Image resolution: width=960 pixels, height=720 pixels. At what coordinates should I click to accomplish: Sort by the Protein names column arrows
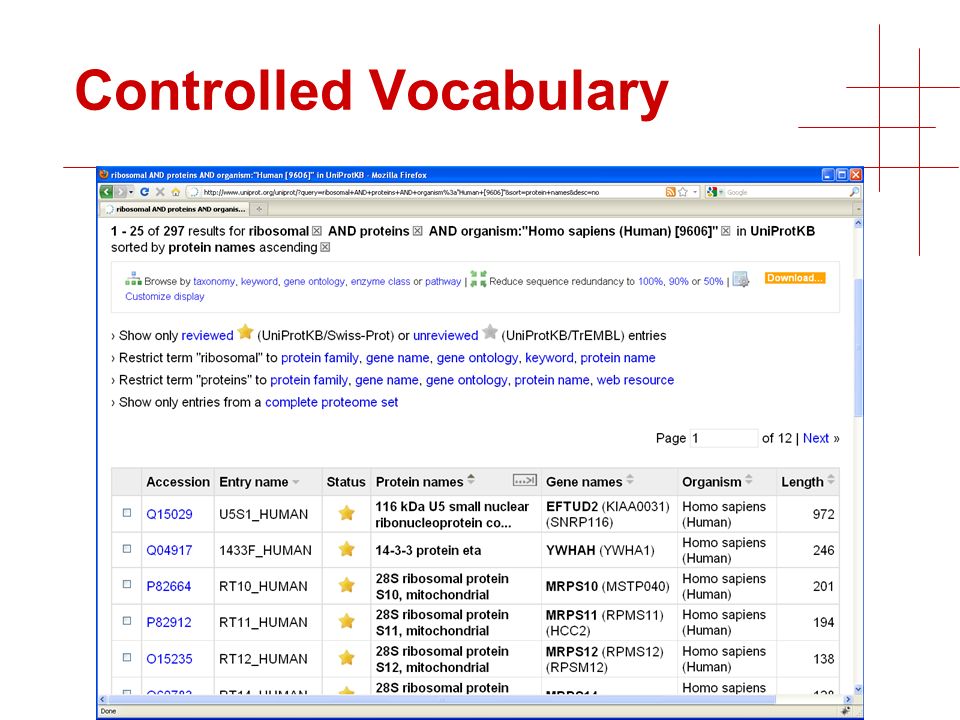471,479
